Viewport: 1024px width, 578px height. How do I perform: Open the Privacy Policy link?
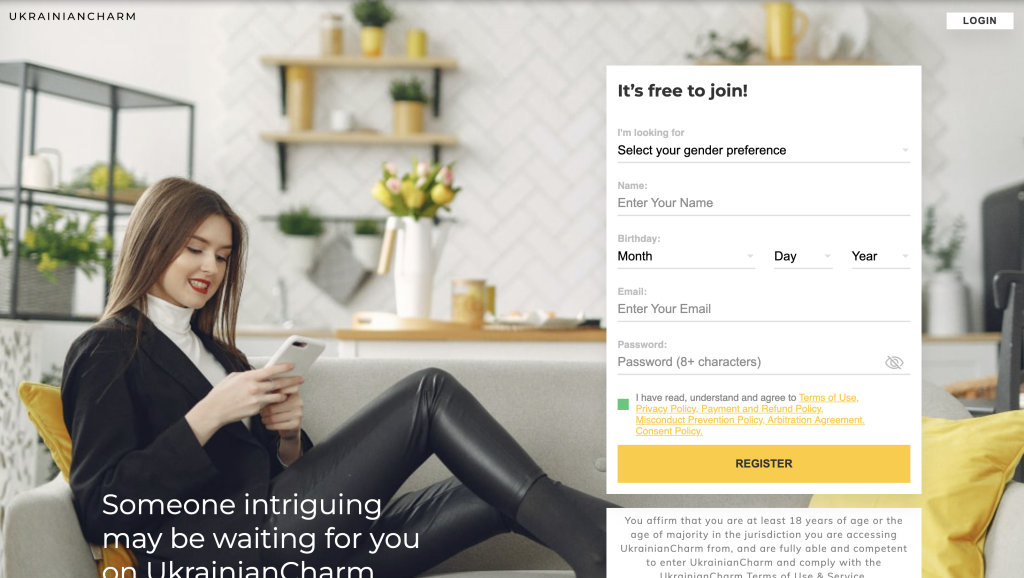click(x=666, y=409)
